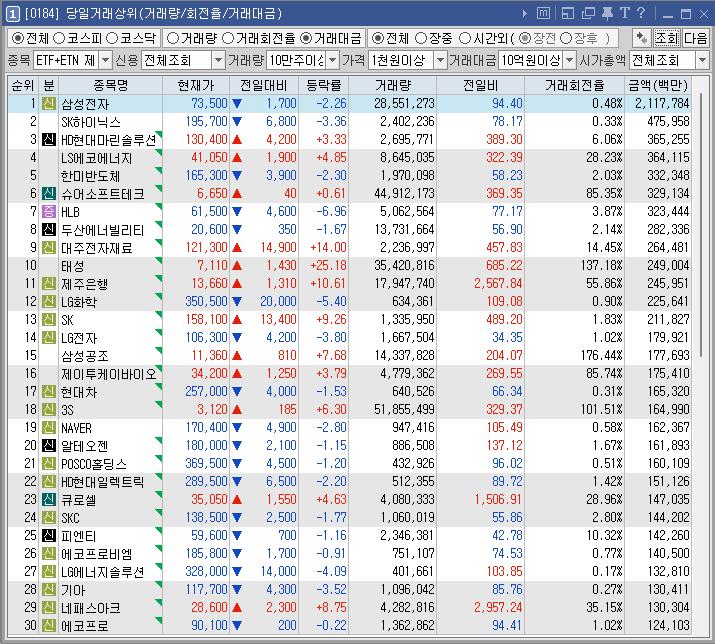Image resolution: width=715 pixels, height=644 pixels.
Task: Open the 신용 전체조회 dropdown
Action: pyautogui.click(x=218, y=60)
